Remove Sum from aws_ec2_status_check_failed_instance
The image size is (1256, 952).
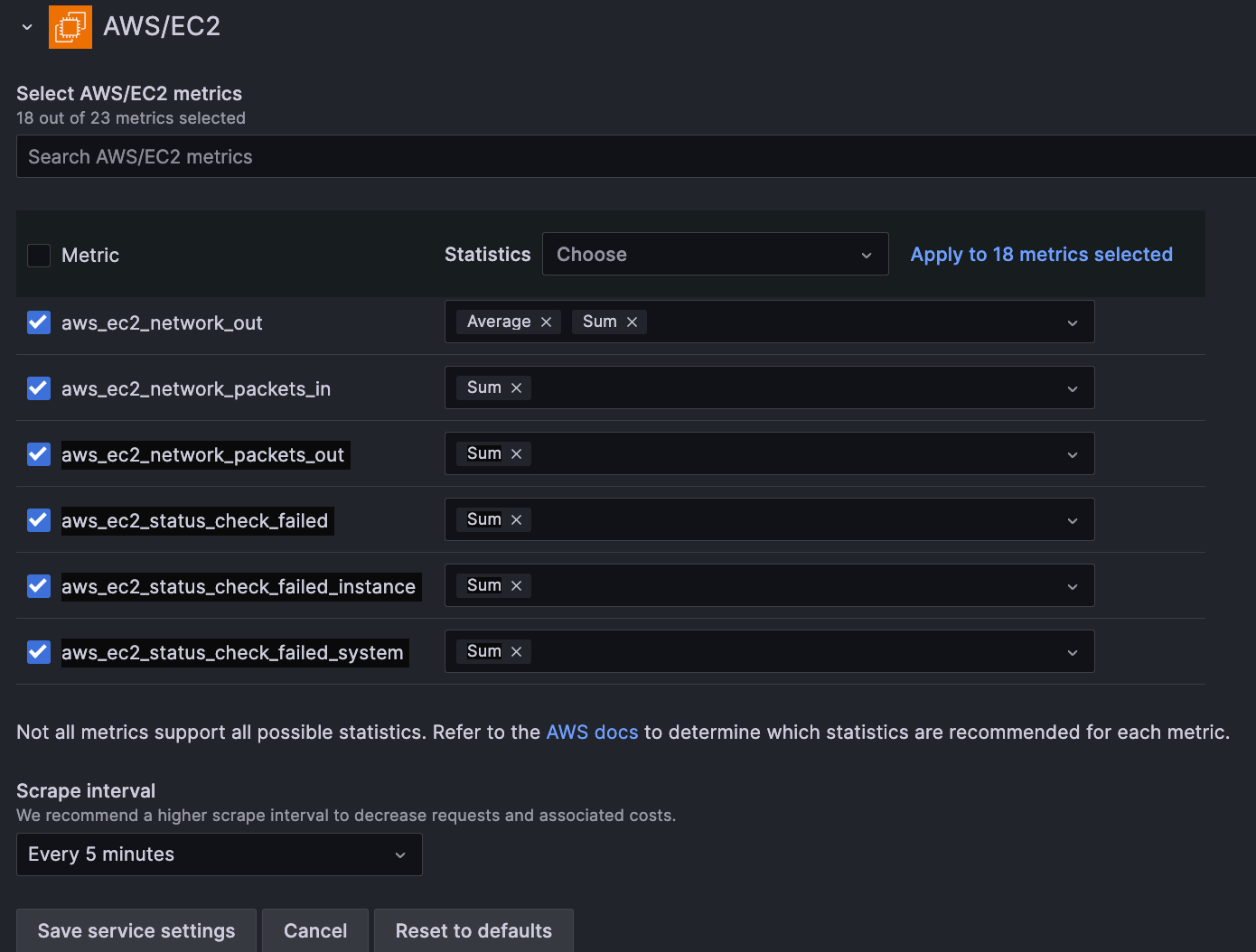[x=516, y=585]
